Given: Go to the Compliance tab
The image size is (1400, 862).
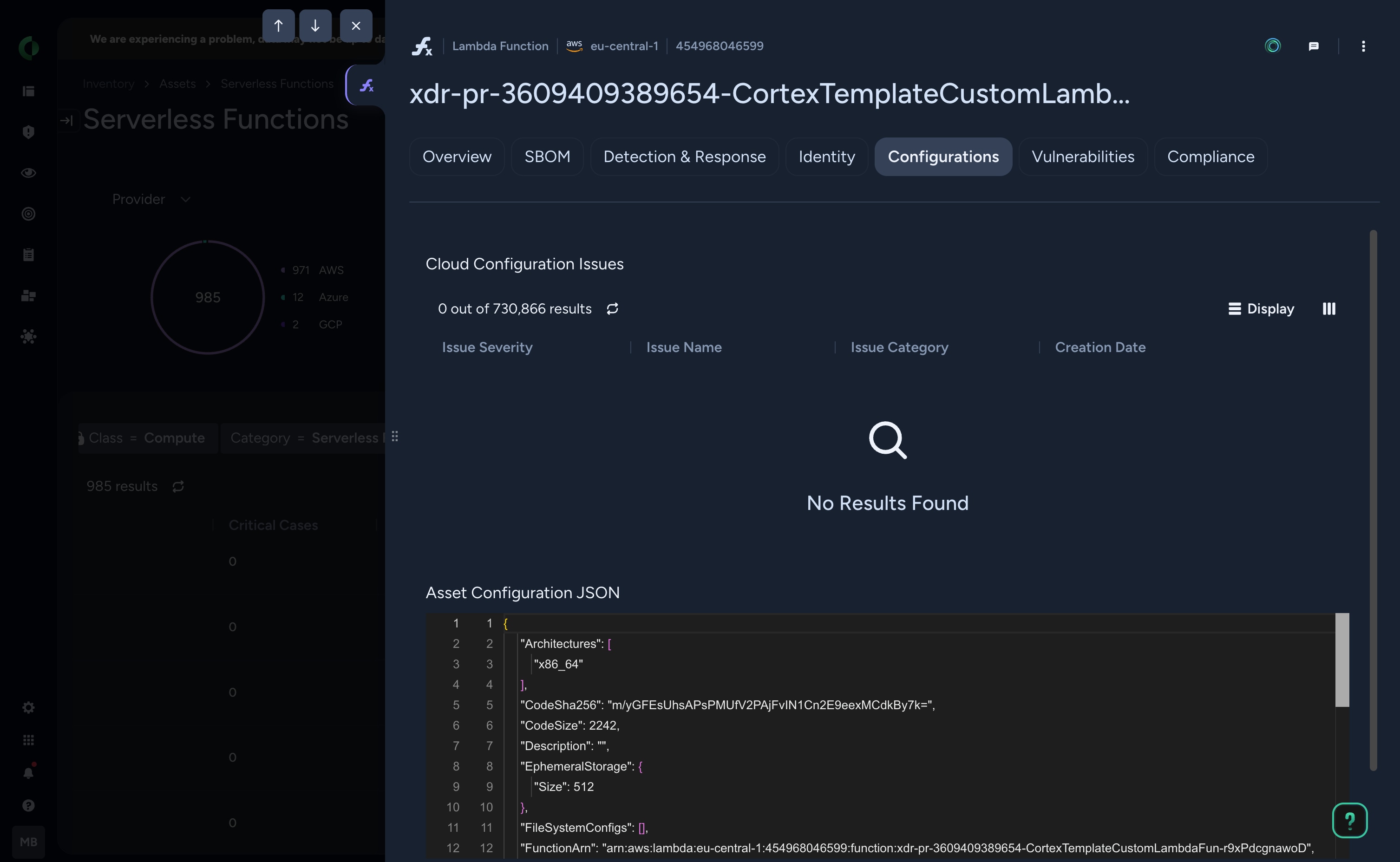Looking at the screenshot, I should pyautogui.click(x=1210, y=157).
